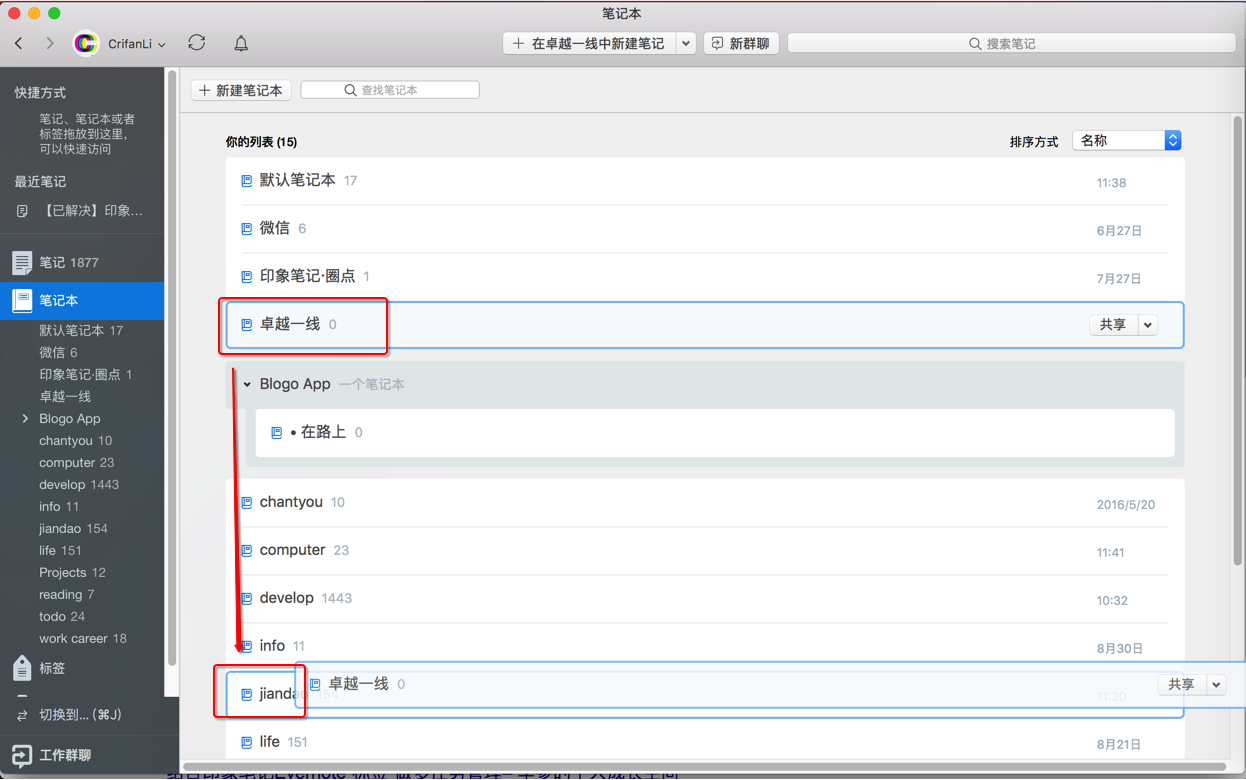Select sidebar notebook info 11
The width and height of the screenshot is (1246, 780).
[59, 506]
